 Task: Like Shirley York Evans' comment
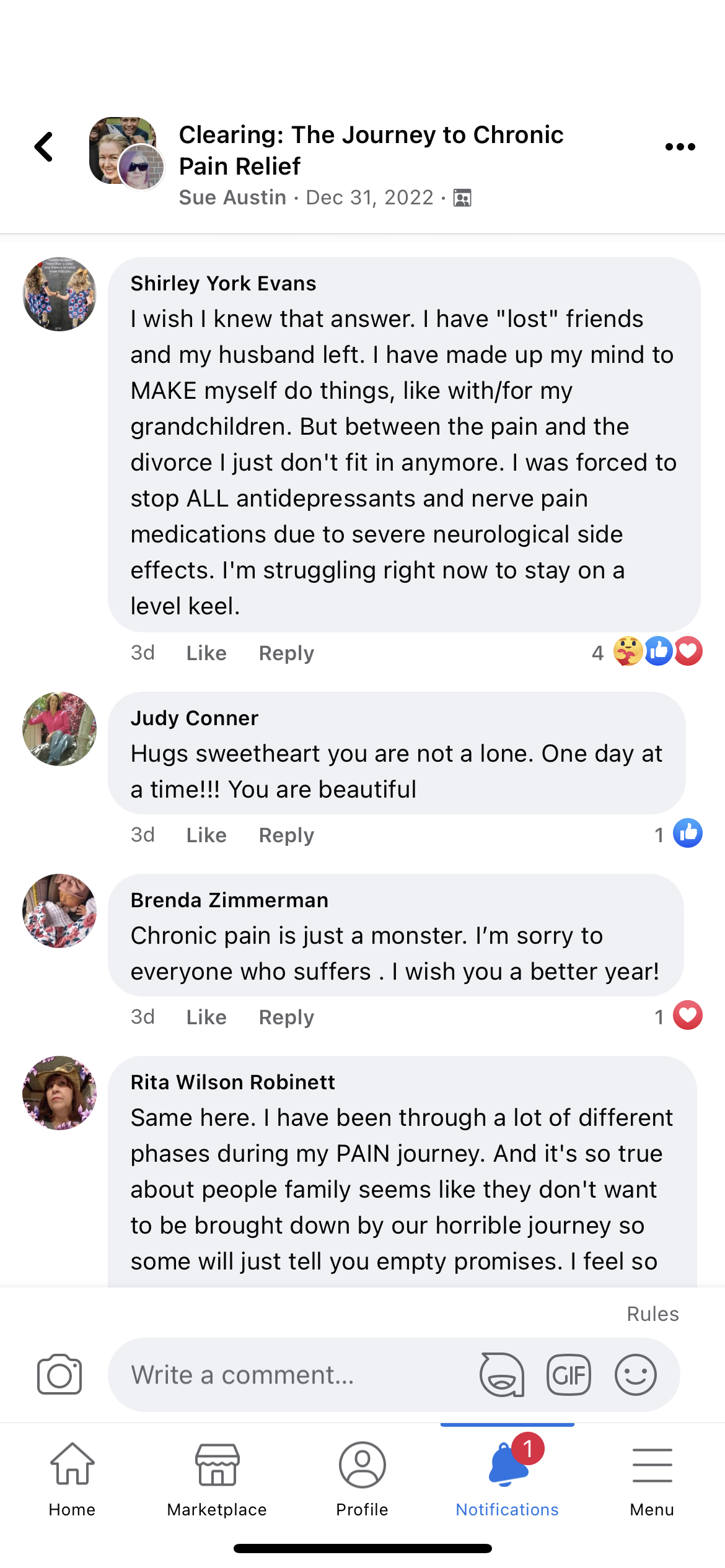tap(206, 653)
